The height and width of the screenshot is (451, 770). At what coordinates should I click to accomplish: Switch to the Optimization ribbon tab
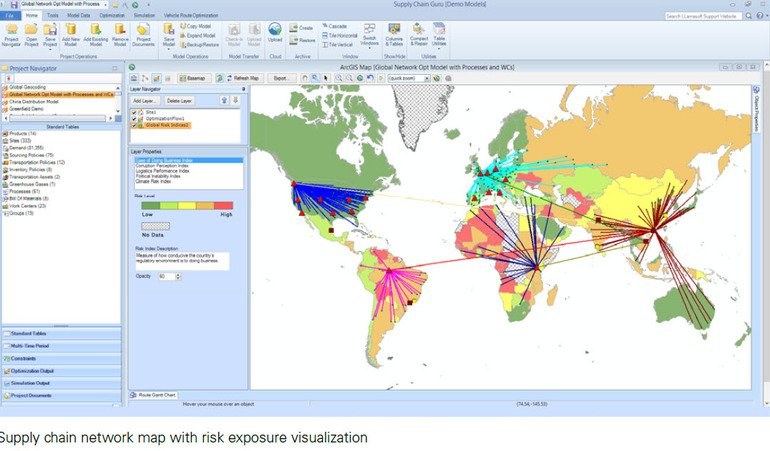(x=112, y=16)
